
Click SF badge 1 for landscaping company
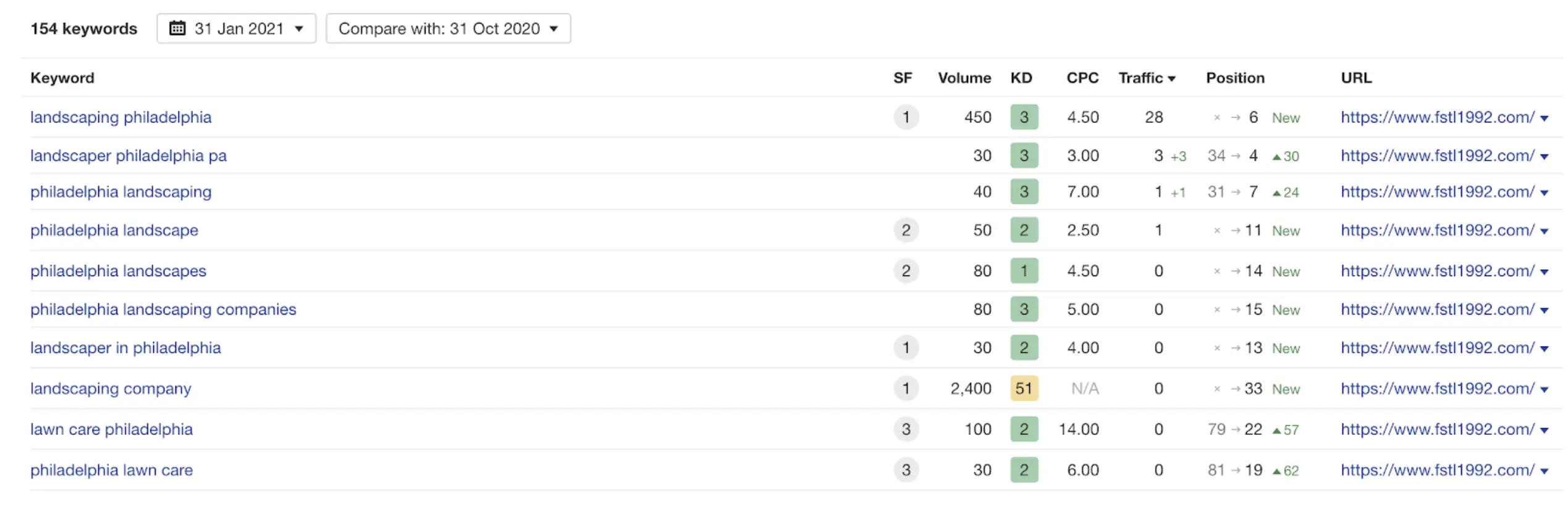pos(906,389)
